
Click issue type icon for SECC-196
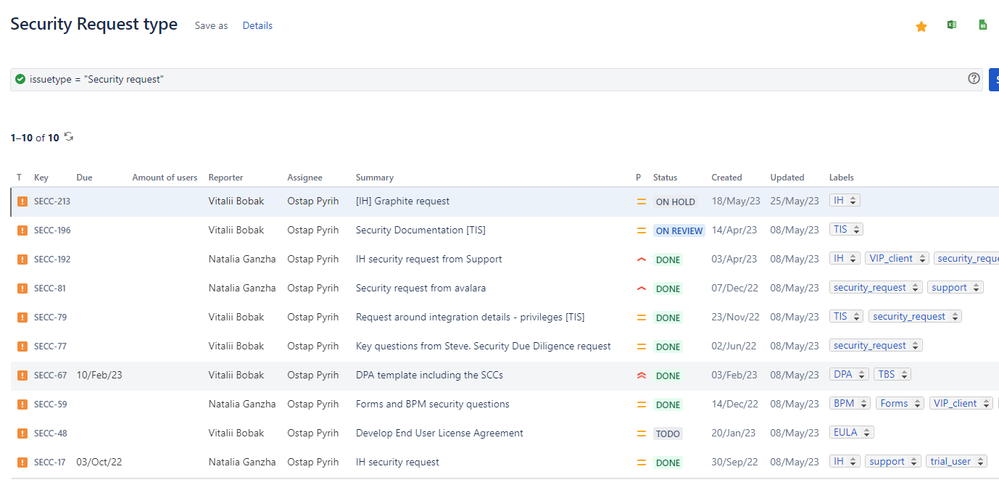pyautogui.click(x=22, y=231)
